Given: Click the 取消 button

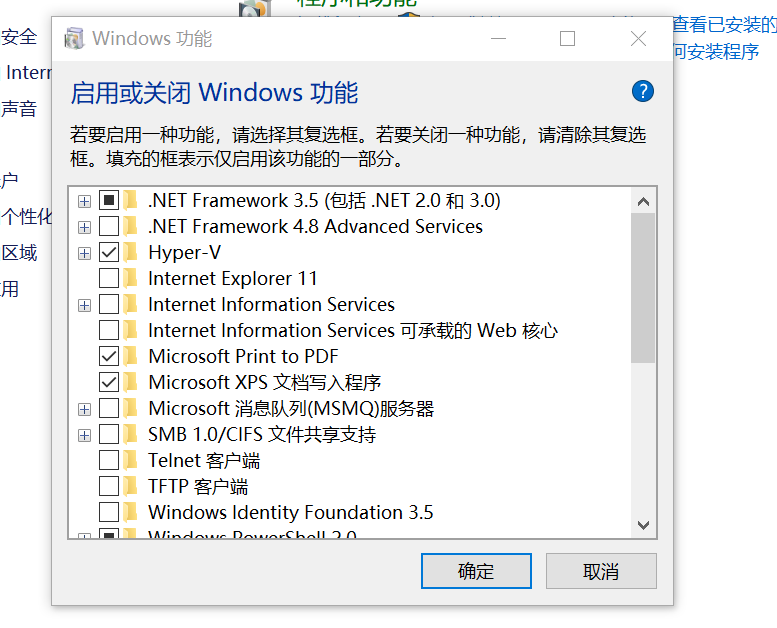Looking at the screenshot, I should tap(601, 571).
